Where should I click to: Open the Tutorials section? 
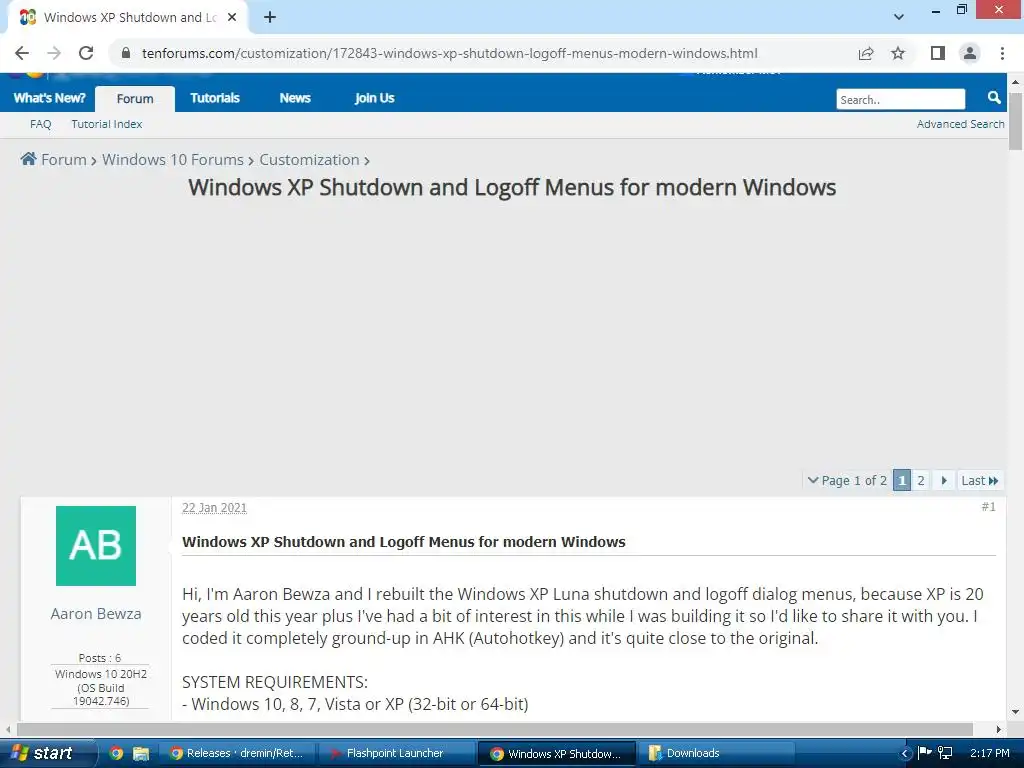pos(215,98)
